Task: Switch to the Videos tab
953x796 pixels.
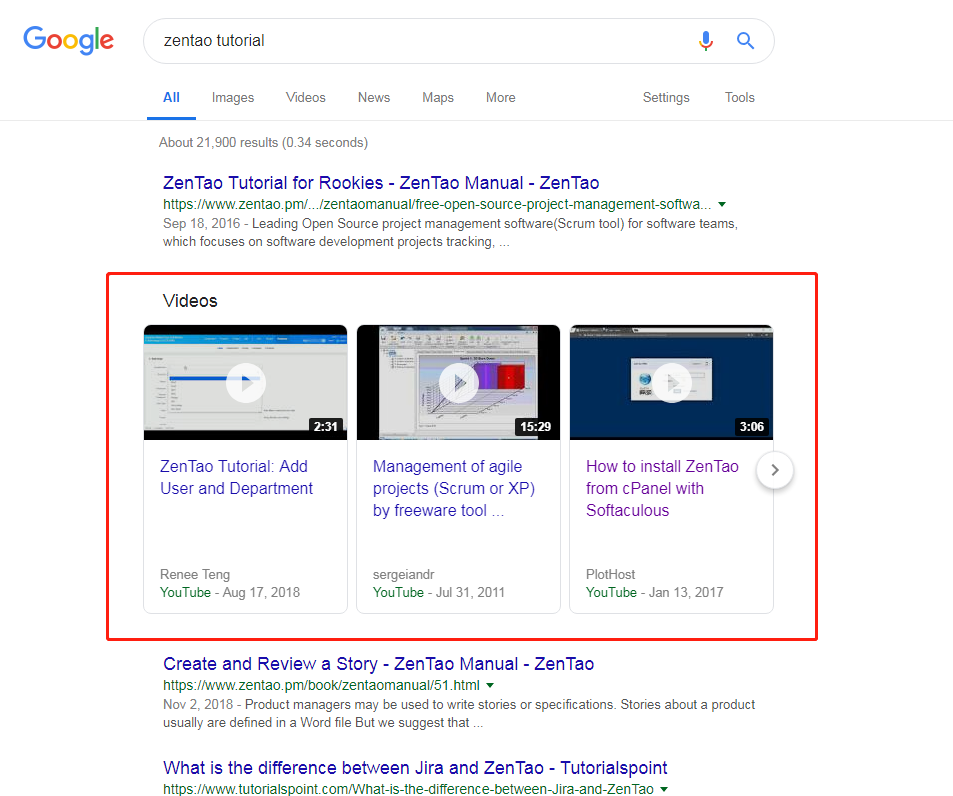Action: coord(306,97)
